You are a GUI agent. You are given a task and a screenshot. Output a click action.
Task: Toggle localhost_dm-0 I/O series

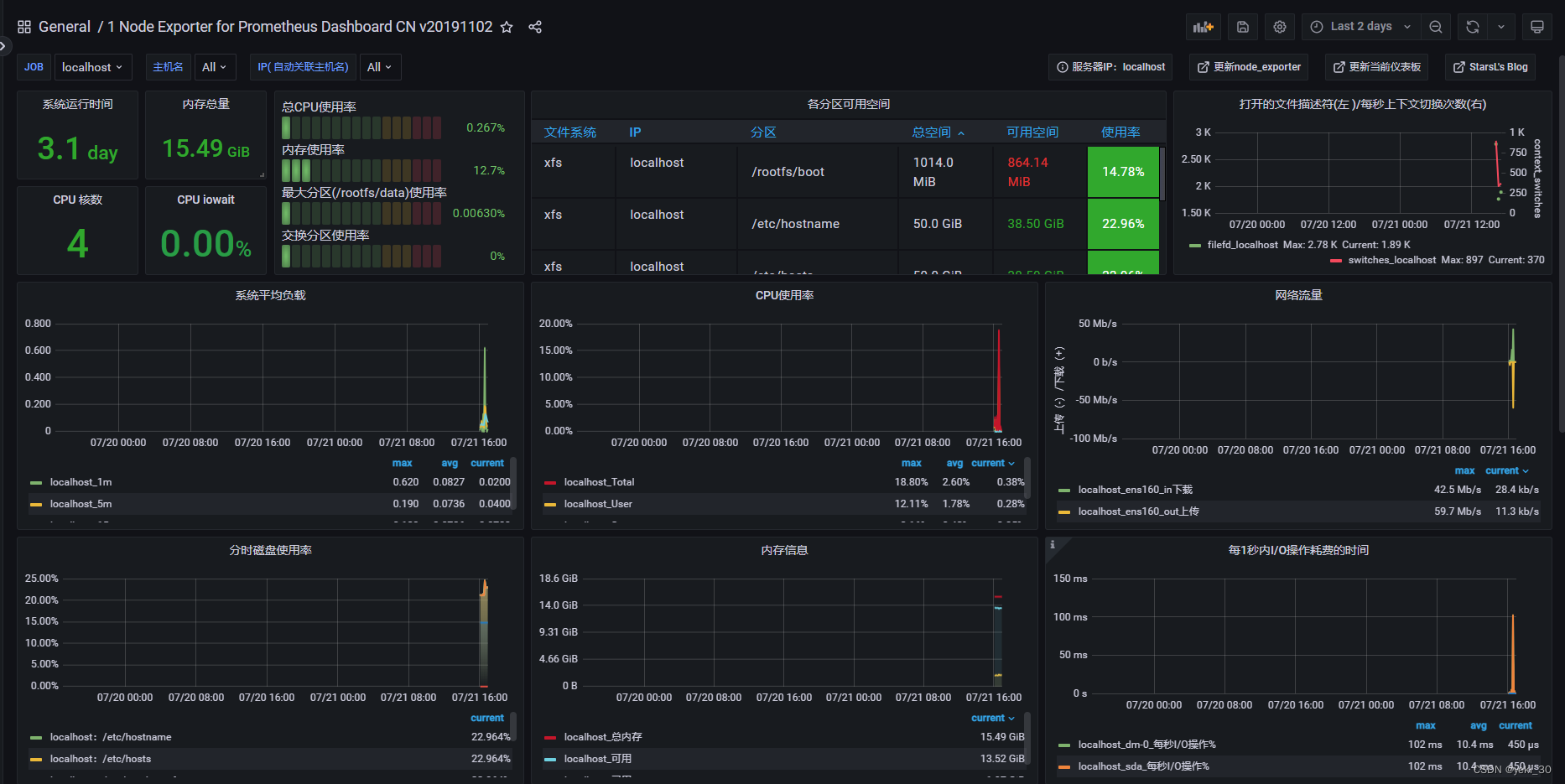(x=1146, y=745)
